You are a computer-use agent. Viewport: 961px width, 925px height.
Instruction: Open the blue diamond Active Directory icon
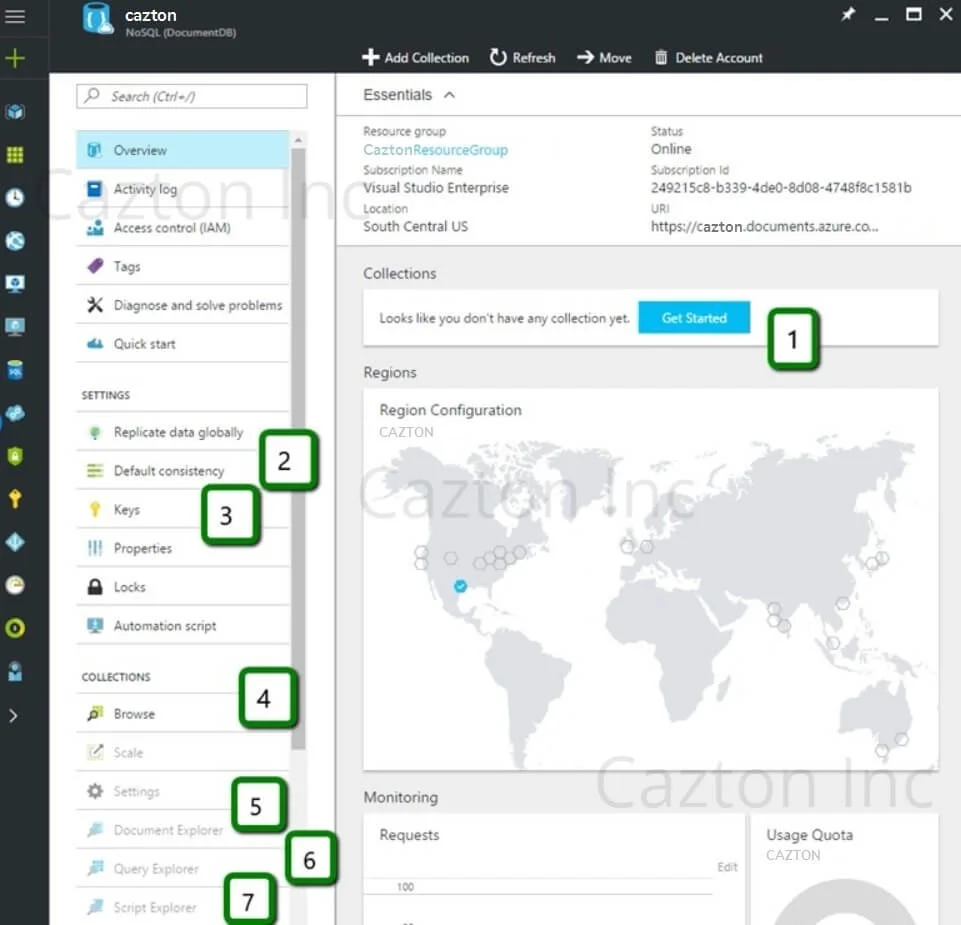coord(15,542)
